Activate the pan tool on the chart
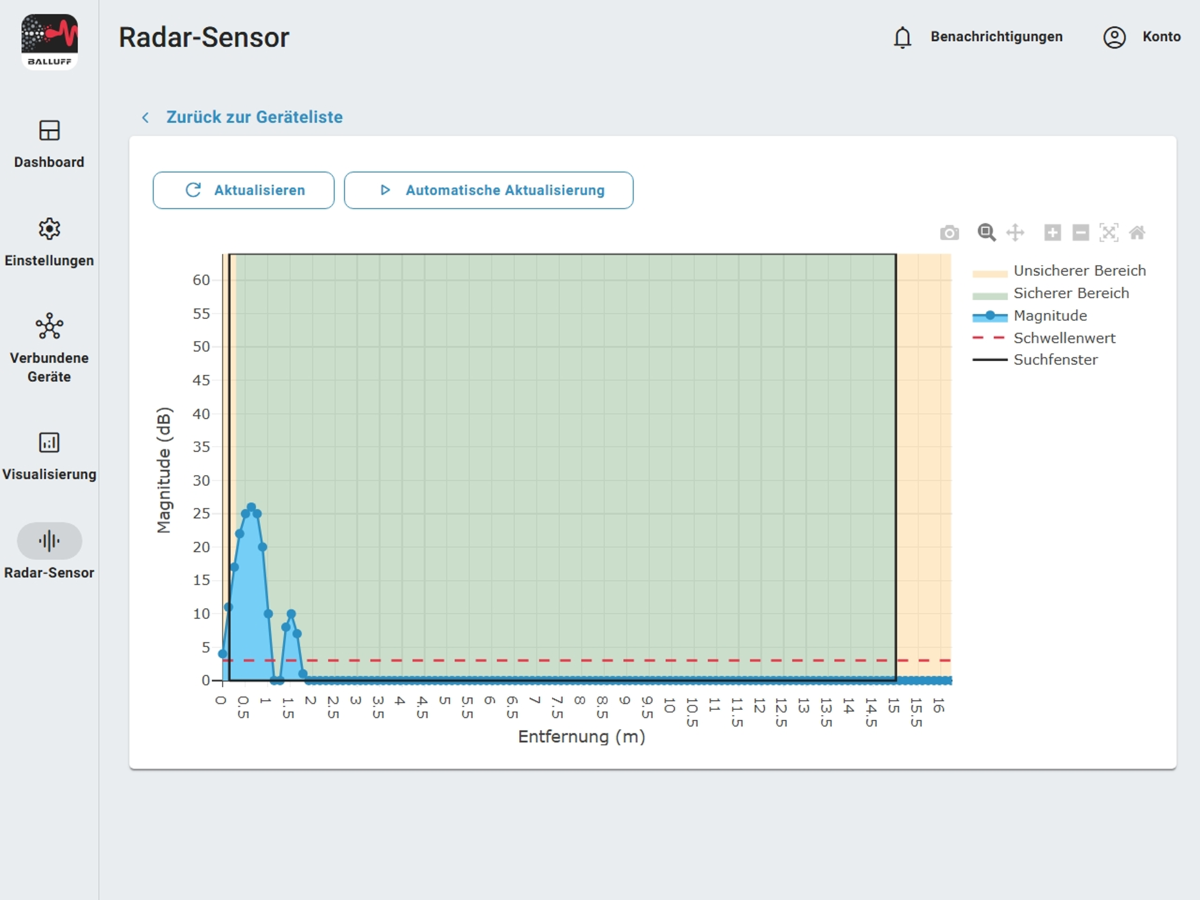This screenshot has width=1200, height=900. (x=1015, y=232)
